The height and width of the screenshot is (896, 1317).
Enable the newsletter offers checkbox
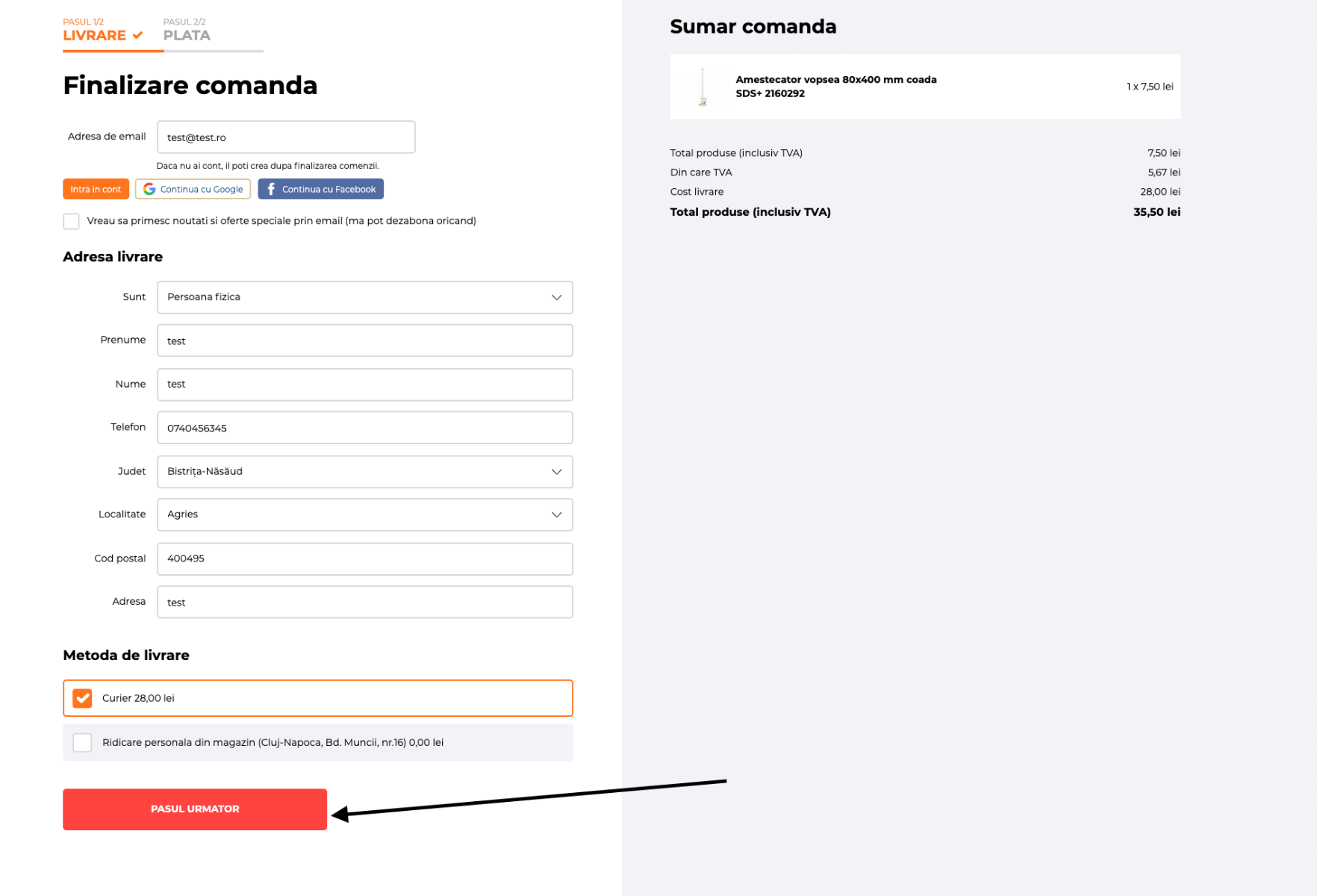point(72,221)
